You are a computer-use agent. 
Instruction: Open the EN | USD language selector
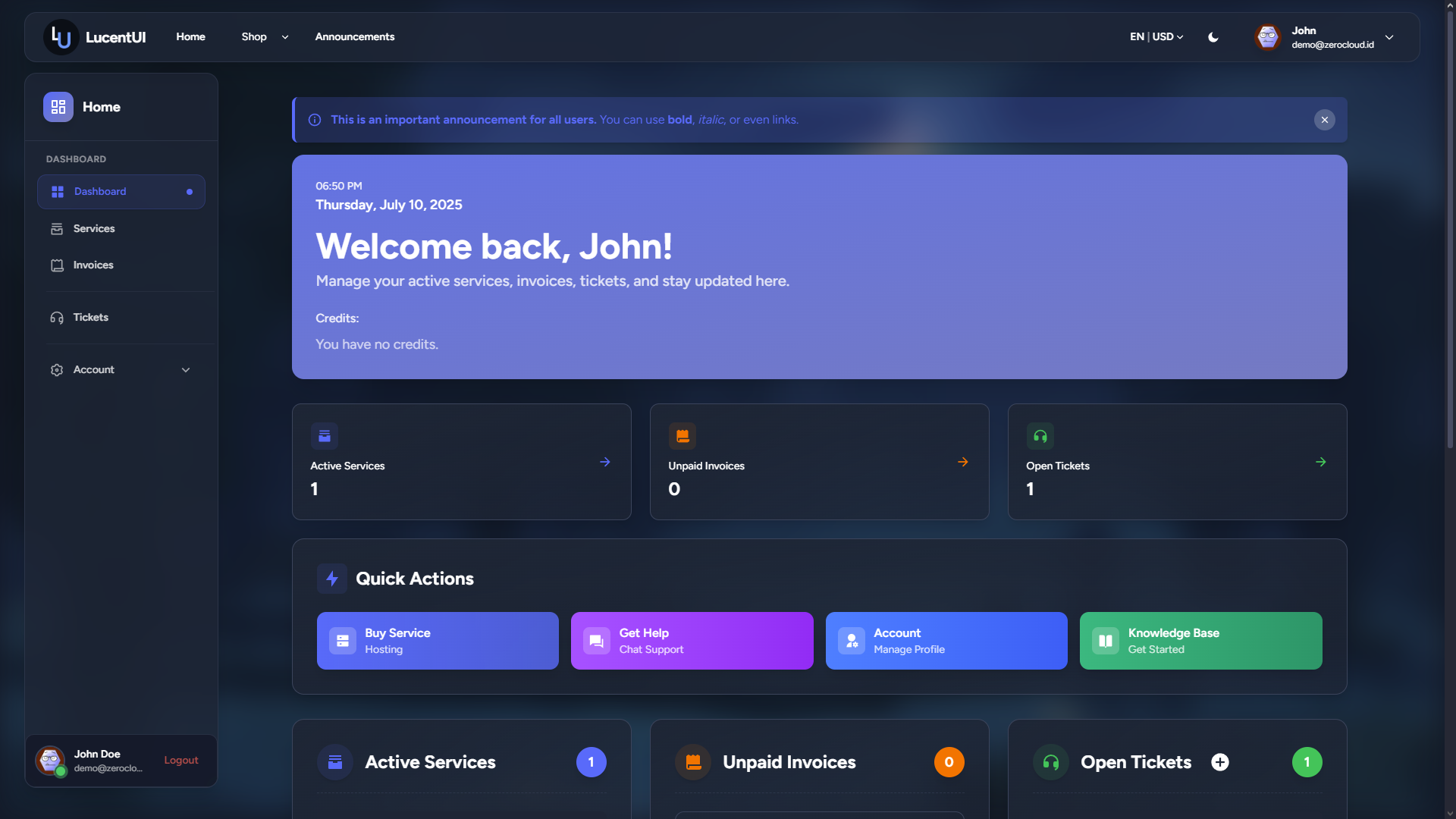pyautogui.click(x=1154, y=36)
